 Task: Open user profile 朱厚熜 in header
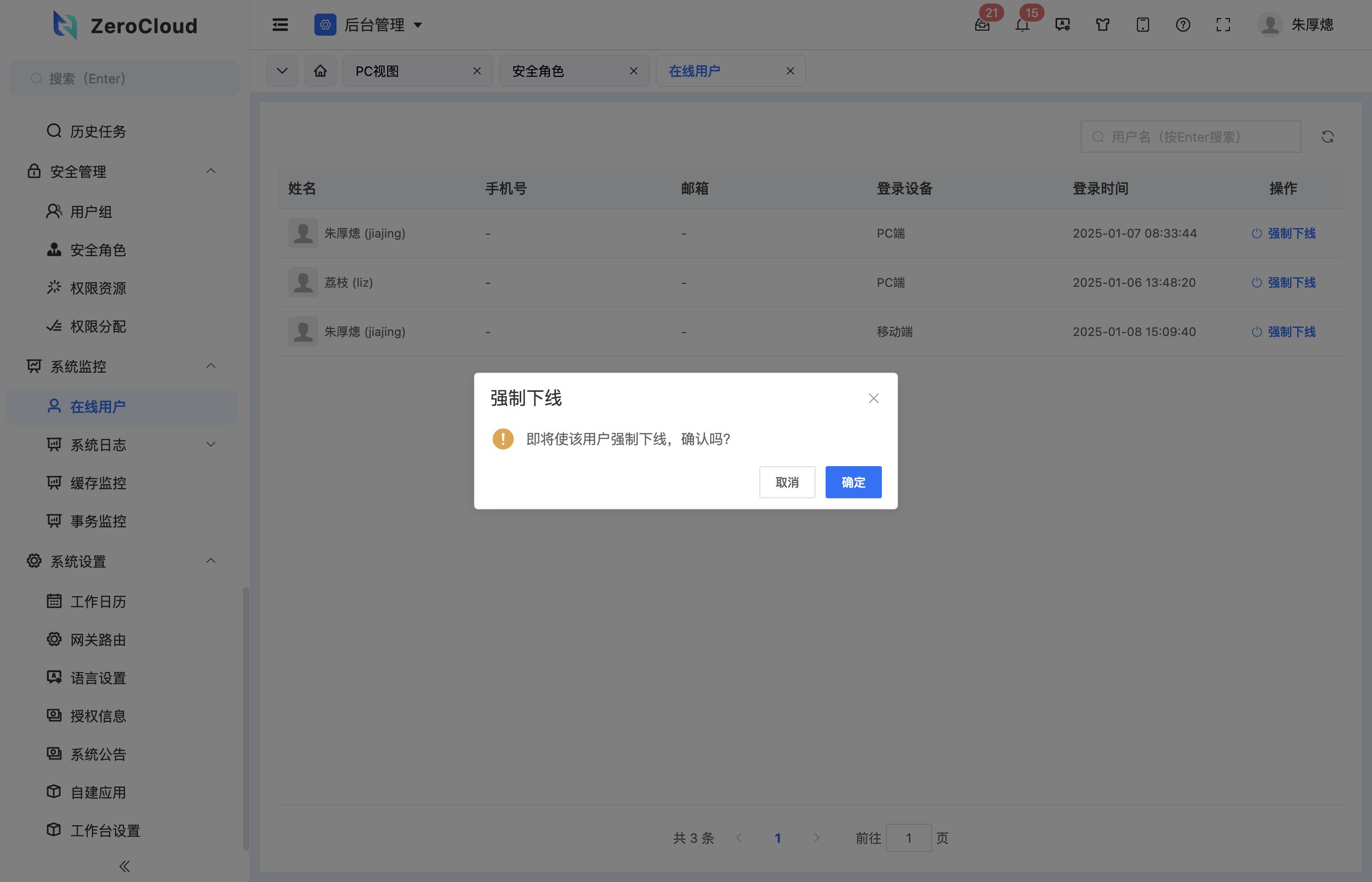pyautogui.click(x=1296, y=25)
